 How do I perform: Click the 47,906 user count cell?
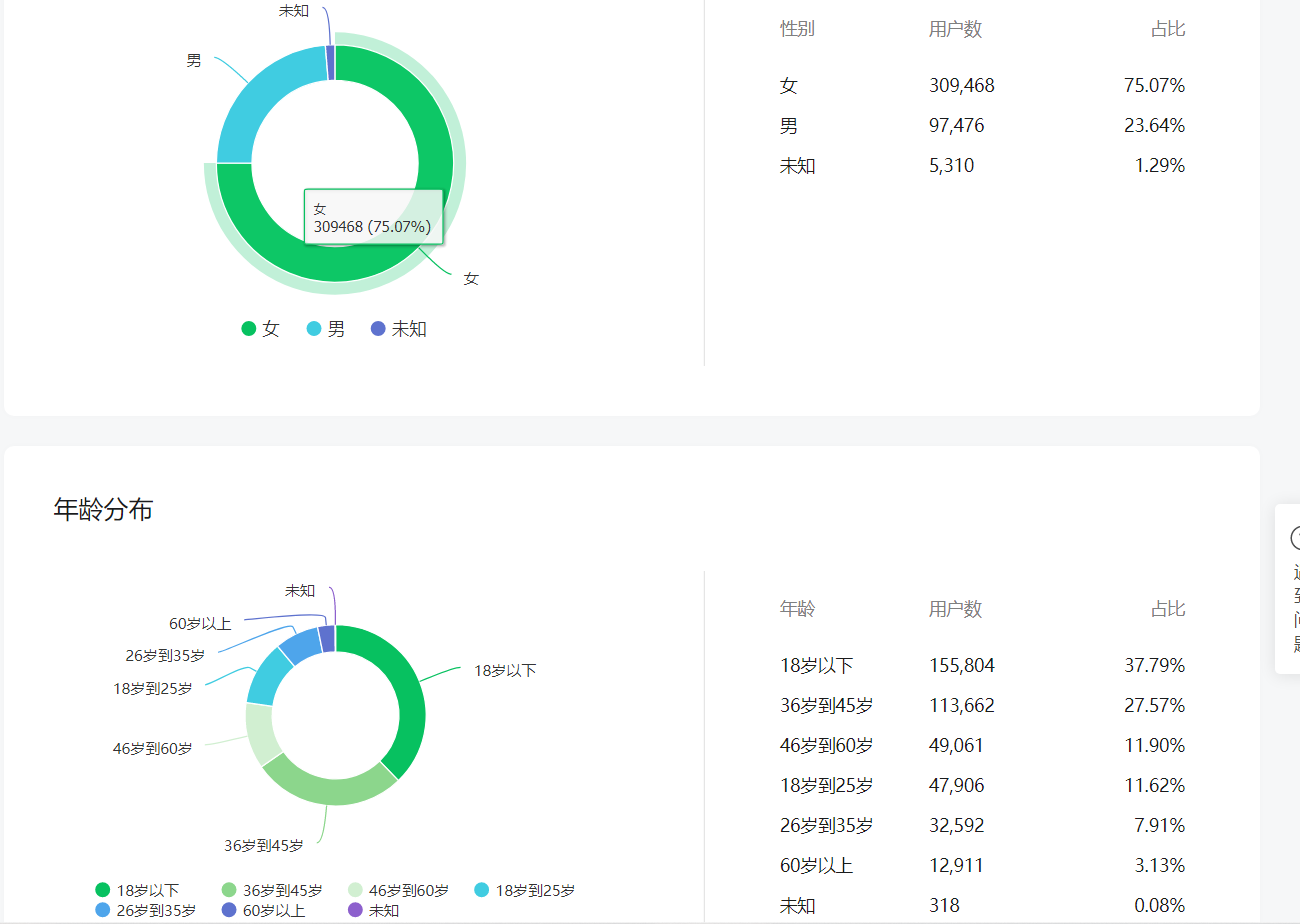[x=957, y=786]
